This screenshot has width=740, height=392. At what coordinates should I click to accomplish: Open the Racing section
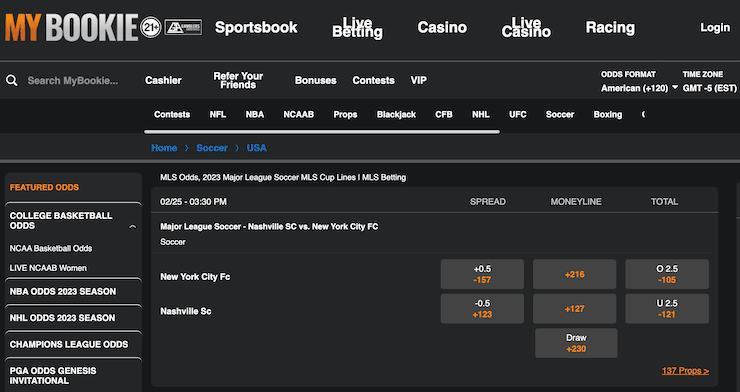(x=610, y=27)
